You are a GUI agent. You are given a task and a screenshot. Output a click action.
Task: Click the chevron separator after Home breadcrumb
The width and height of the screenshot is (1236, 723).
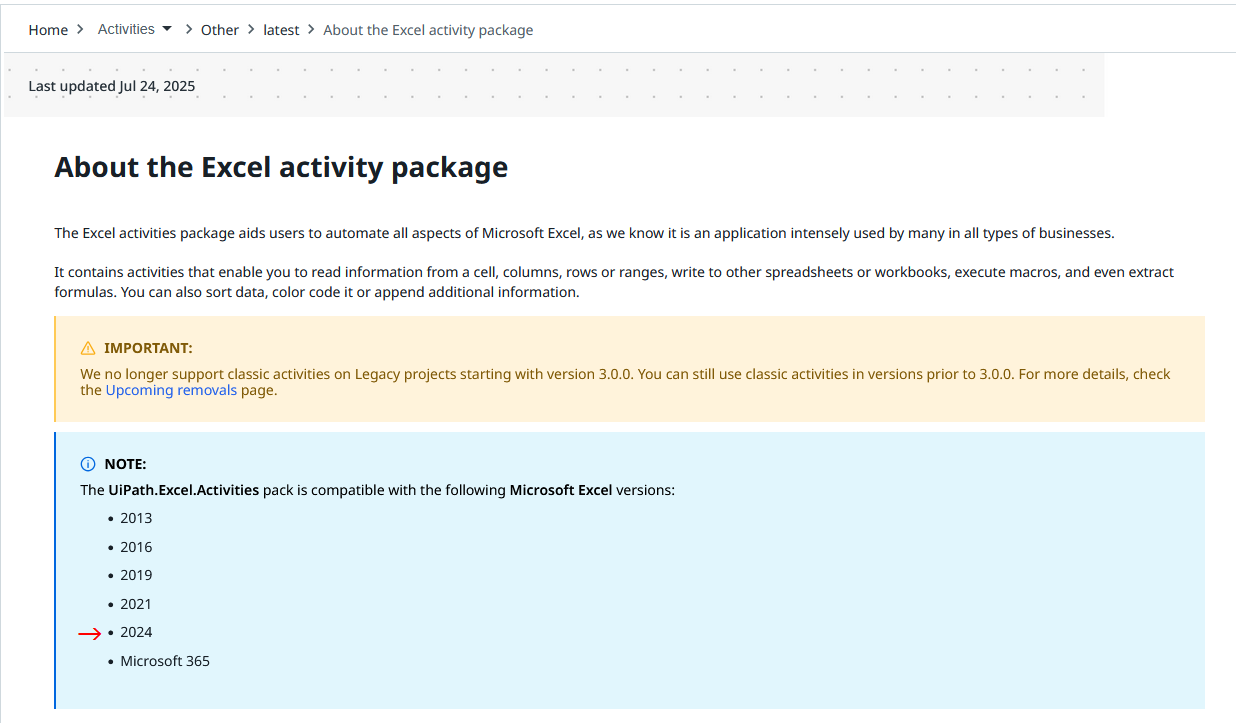pos(80,30)
